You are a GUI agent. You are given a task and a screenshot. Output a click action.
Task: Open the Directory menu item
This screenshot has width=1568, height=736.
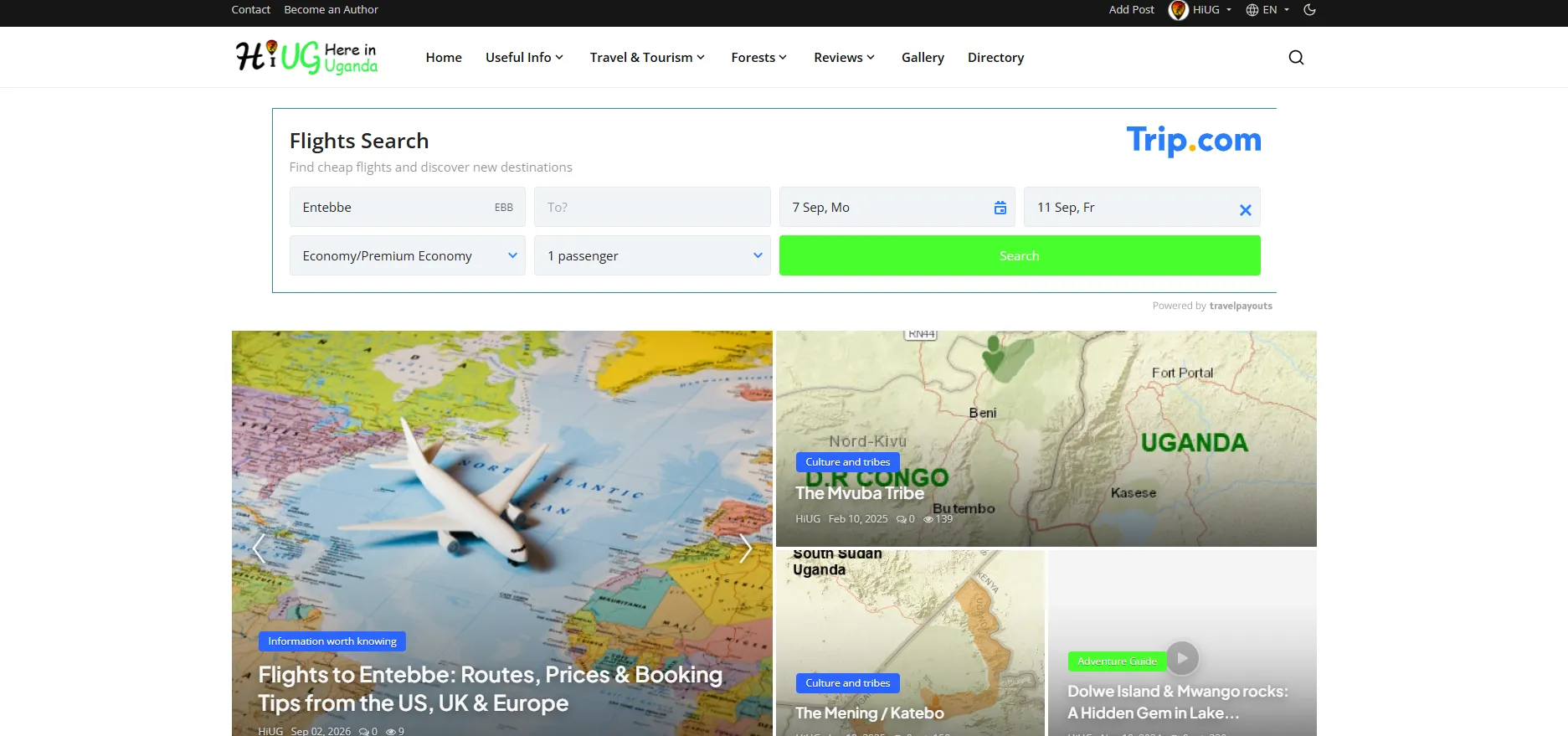(x=995, y=57)
